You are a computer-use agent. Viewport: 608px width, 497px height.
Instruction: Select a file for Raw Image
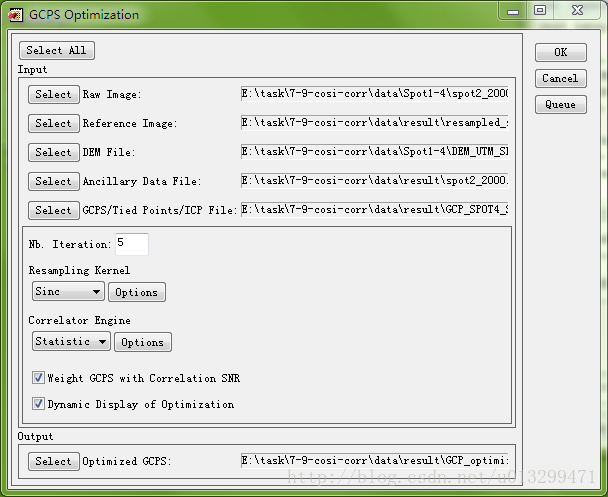point(54,95)
